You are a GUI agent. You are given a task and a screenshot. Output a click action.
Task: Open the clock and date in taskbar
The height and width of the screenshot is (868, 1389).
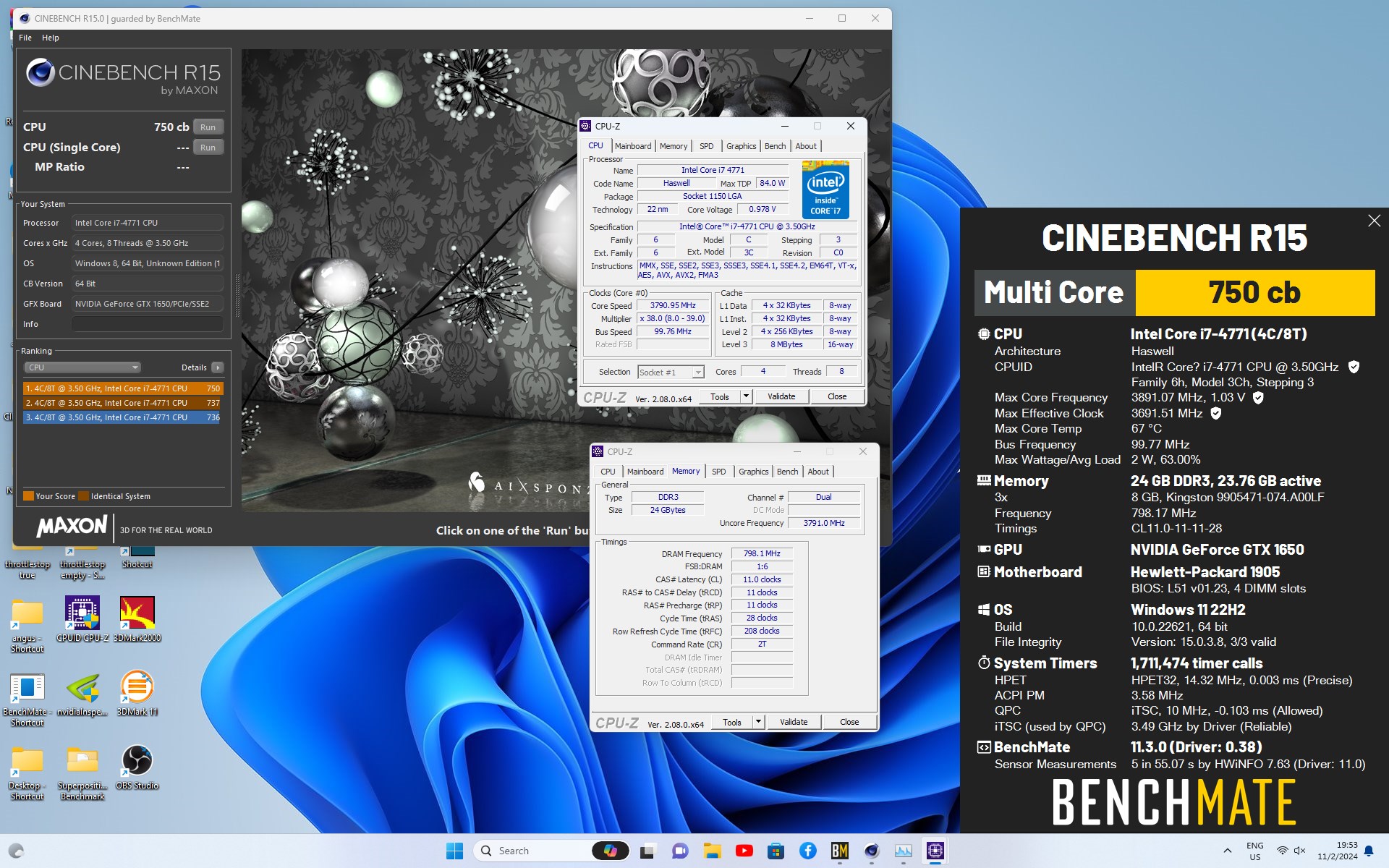(x=1337, y=851)
